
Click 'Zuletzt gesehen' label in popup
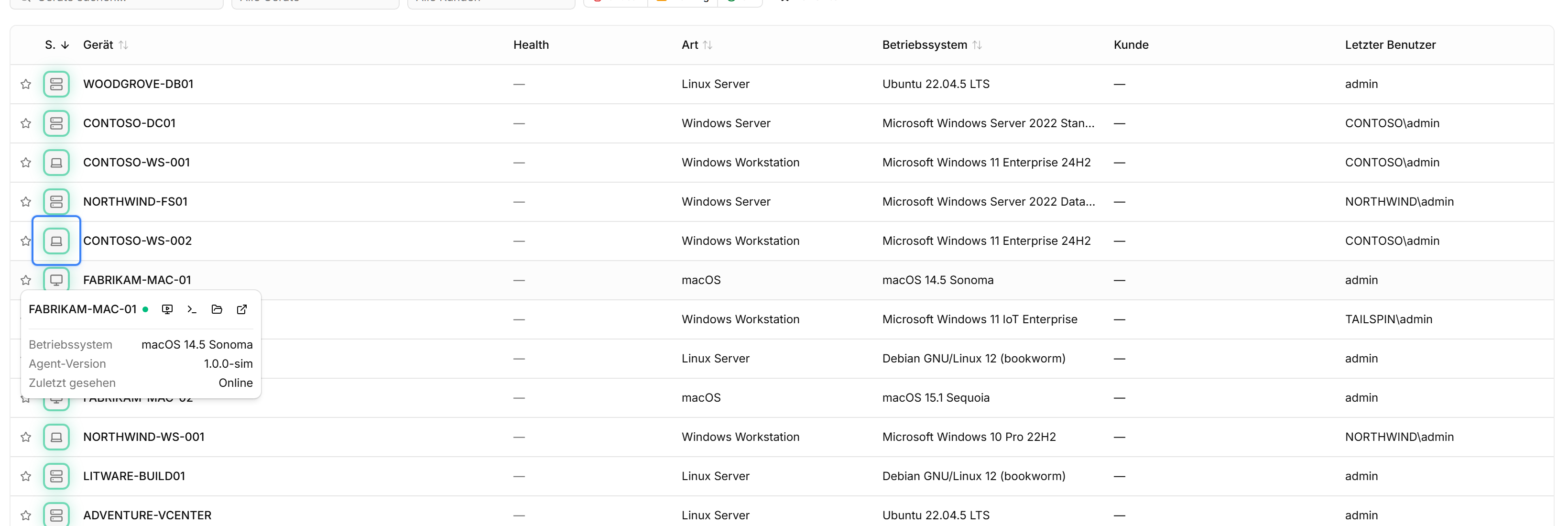pos(72,383)
